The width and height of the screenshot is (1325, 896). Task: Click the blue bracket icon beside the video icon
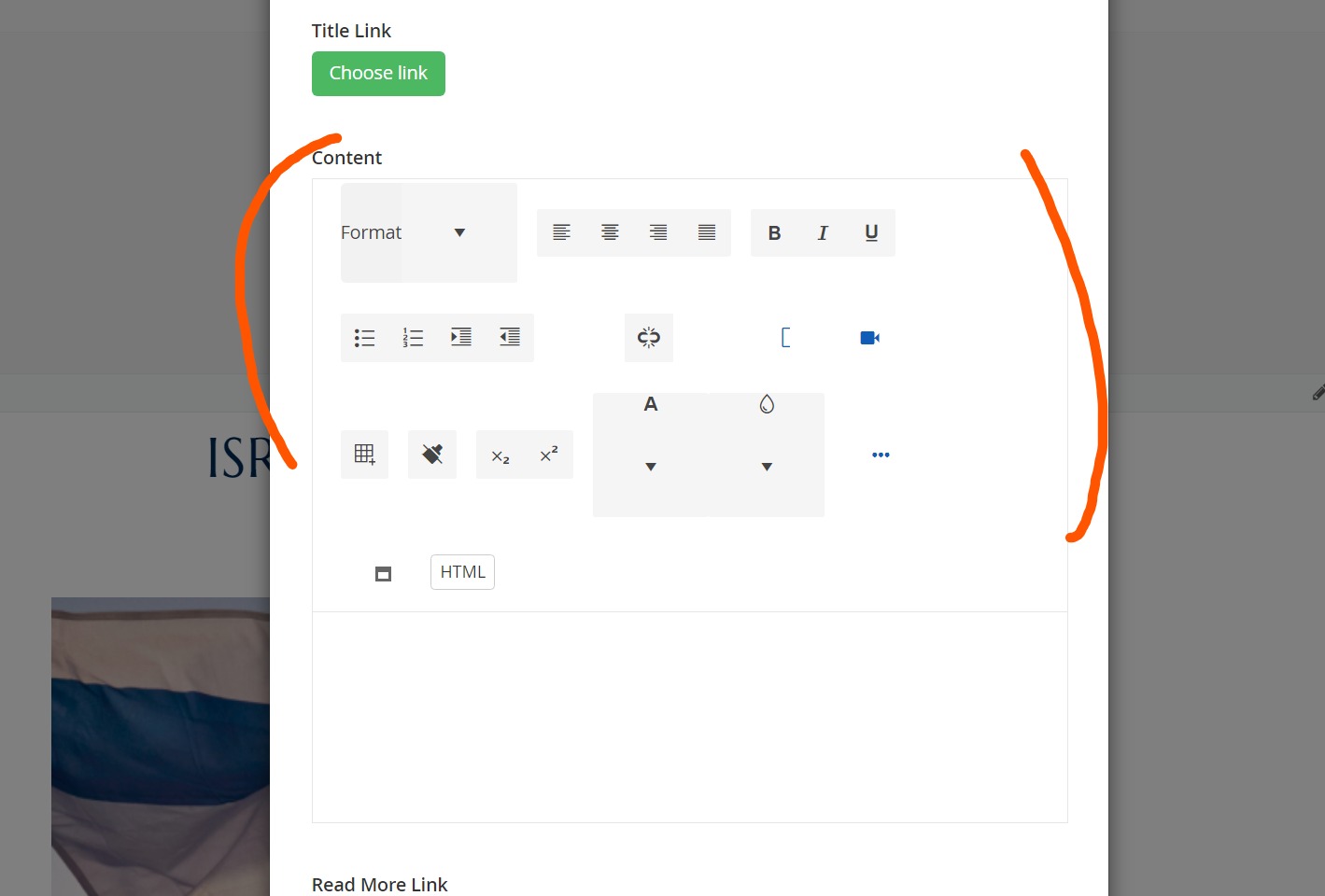coord(785,338)
